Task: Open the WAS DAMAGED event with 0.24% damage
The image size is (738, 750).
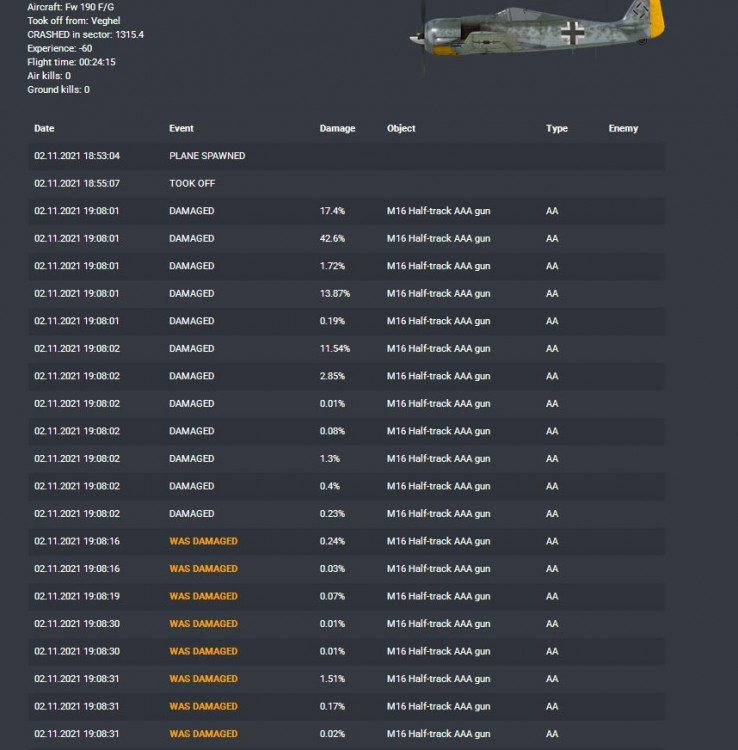Action: click(203, 541)
